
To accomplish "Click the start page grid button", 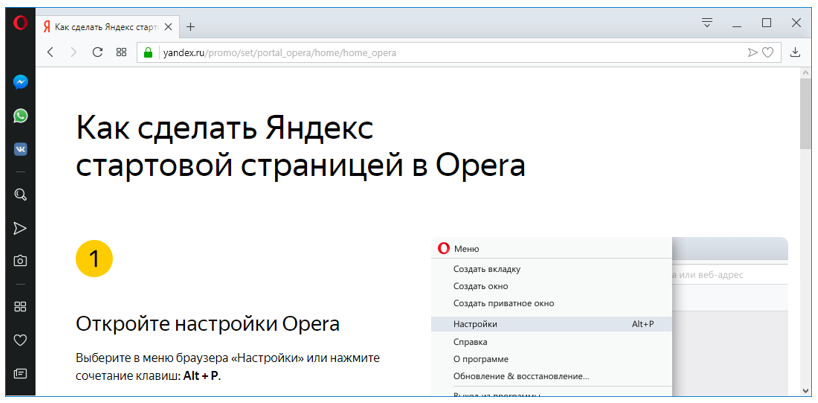I will tap(121, 52).
